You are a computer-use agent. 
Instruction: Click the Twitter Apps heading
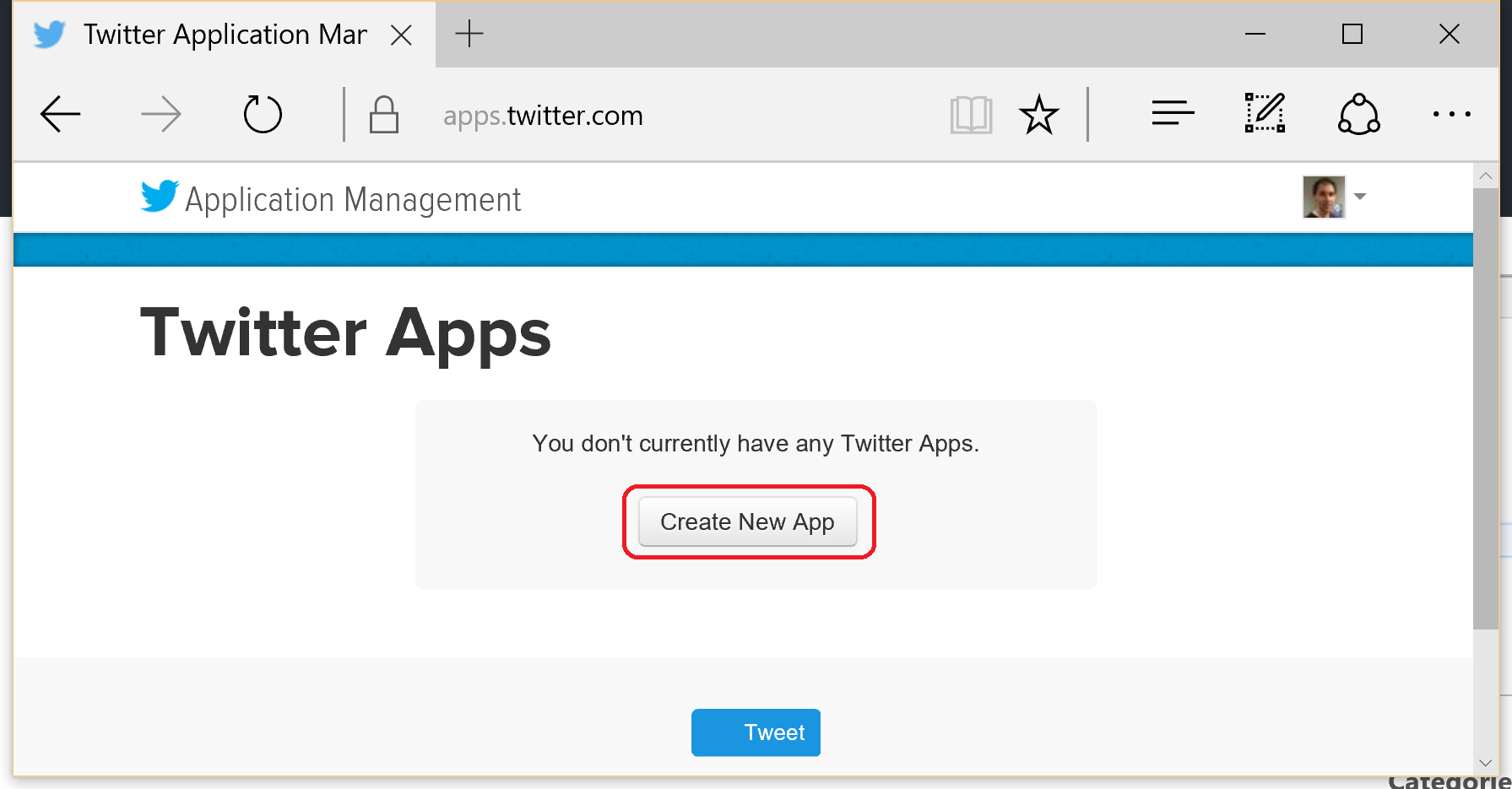click(345, 334)
